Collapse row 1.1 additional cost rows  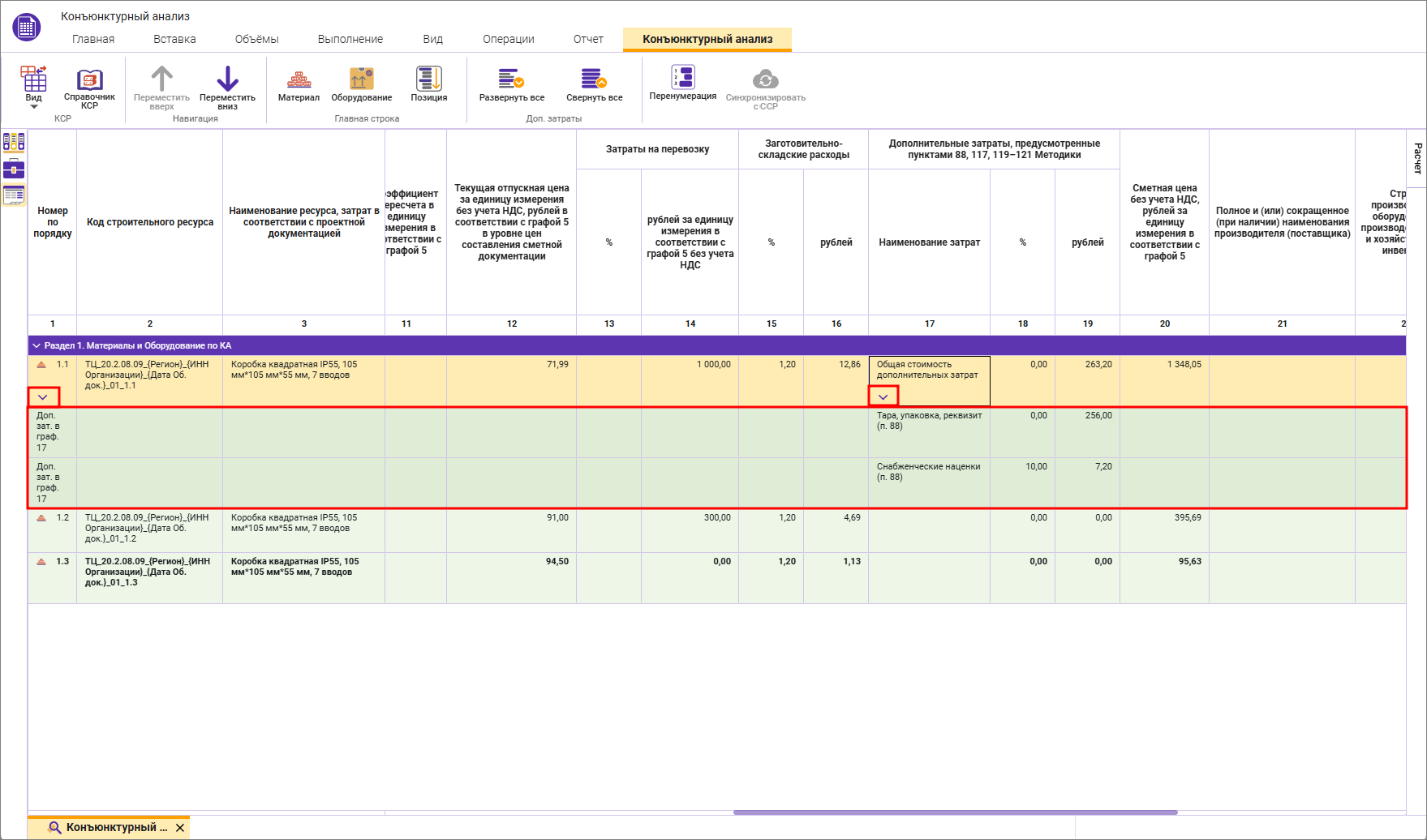pos(43,397)
